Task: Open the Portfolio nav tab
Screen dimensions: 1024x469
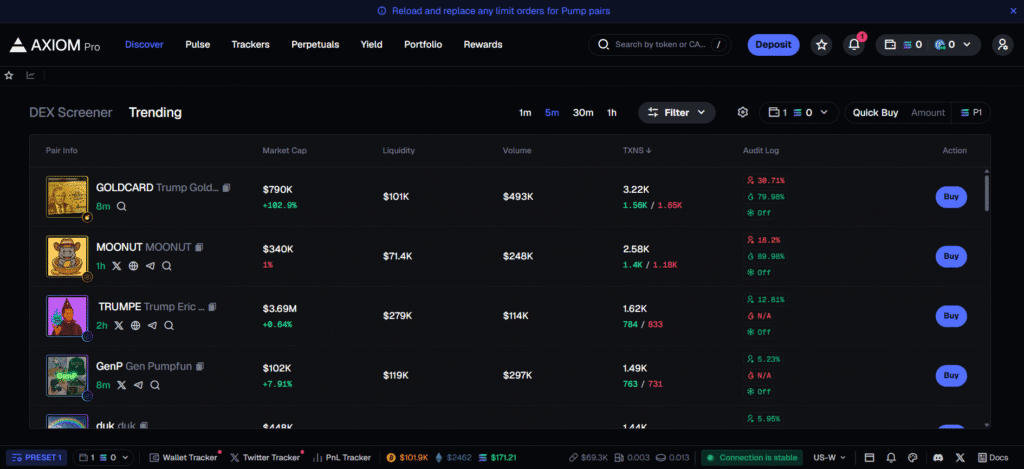Action: point(423,45)
